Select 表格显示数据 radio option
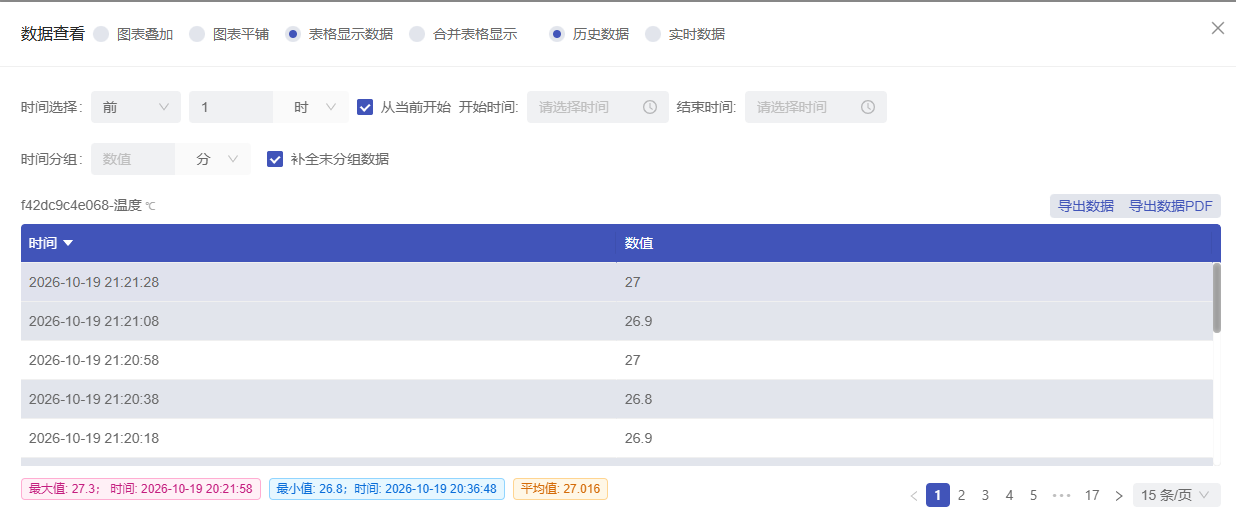 (x=293, y=34)
